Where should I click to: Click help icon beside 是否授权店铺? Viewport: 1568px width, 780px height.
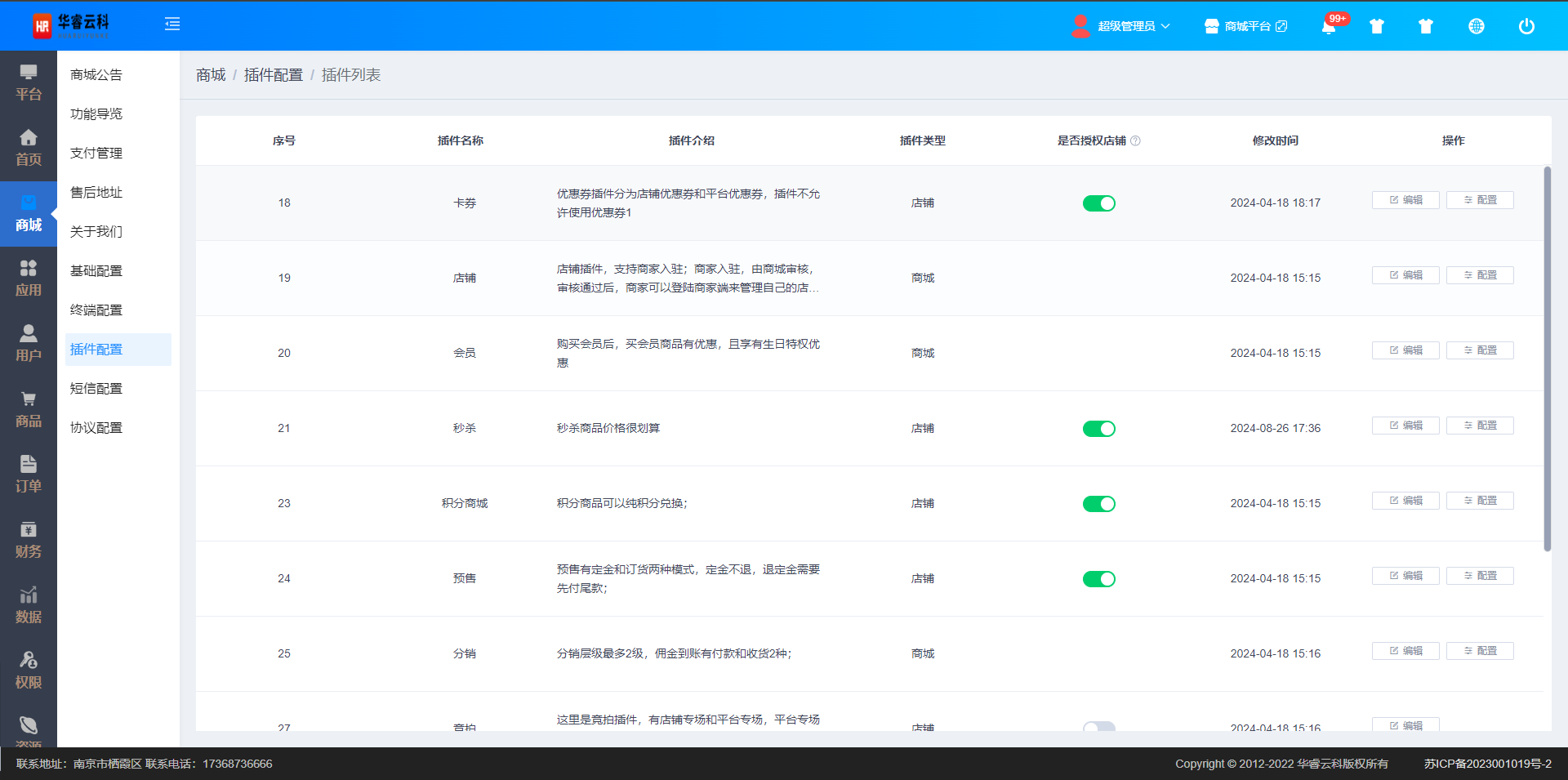click(1135, 141)
